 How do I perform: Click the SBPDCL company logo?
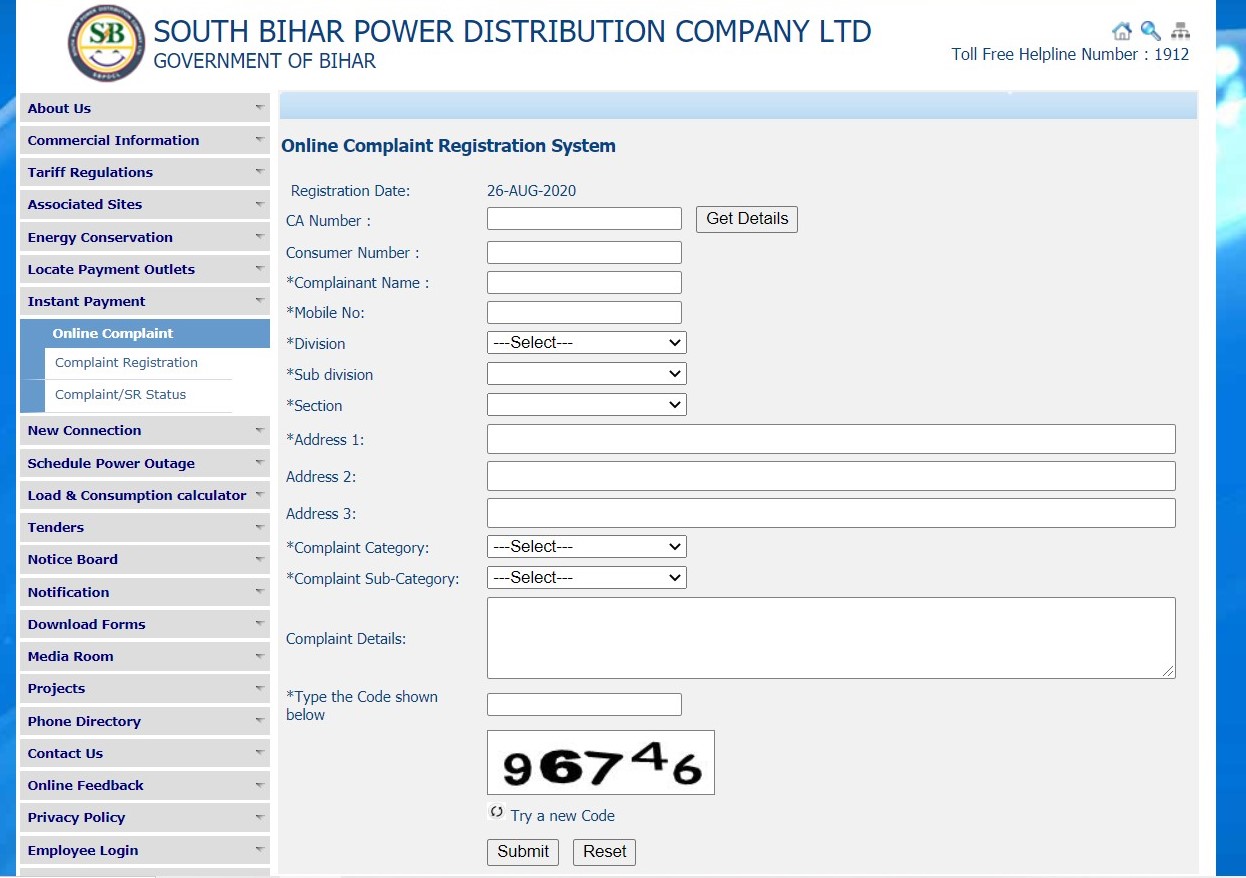(x=106, y=44)
